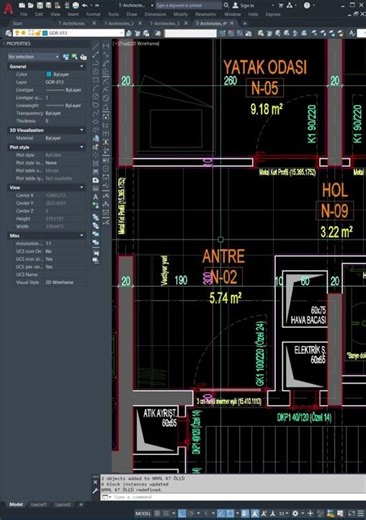Click the search magnifier icon
The height and width of the screenshot is (520, 366).
click(226, 5)
